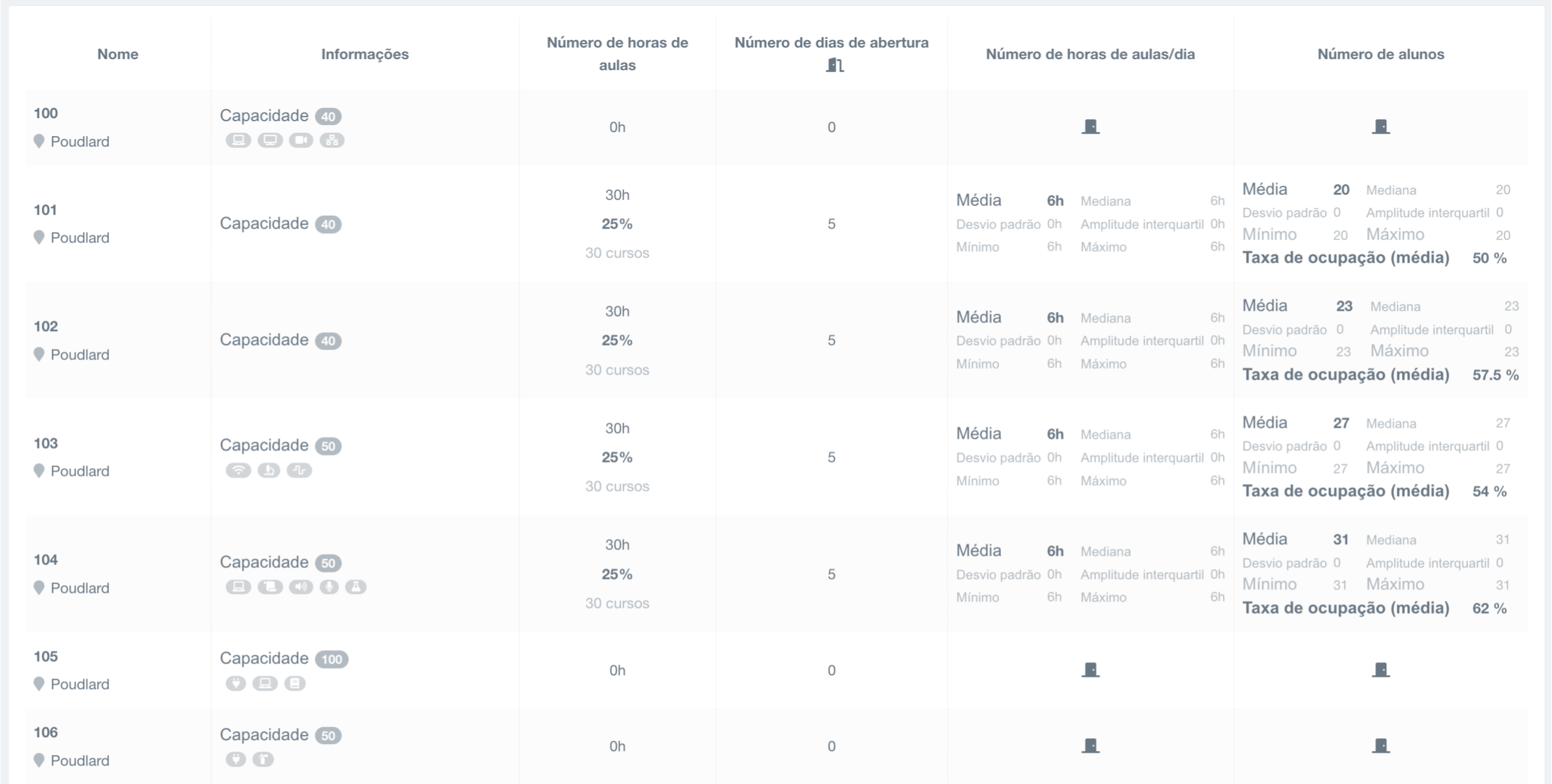Click the door icon under Número de dias de abertura
Viewport: 1552px width, 784px height.
click(x=835, y=65)
